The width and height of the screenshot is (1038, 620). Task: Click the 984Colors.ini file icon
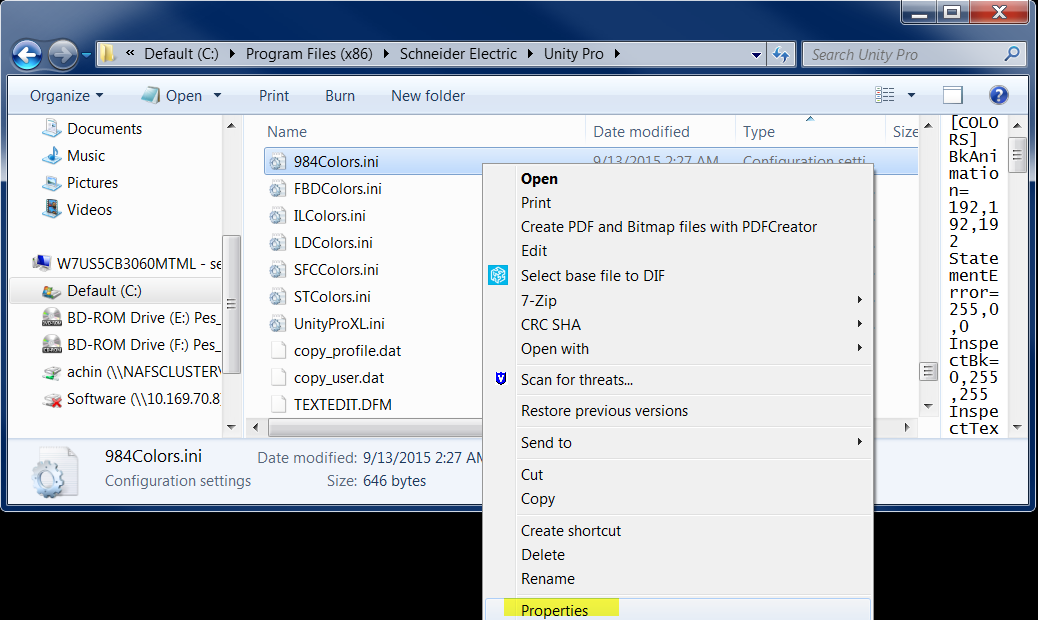pos(277,161)
